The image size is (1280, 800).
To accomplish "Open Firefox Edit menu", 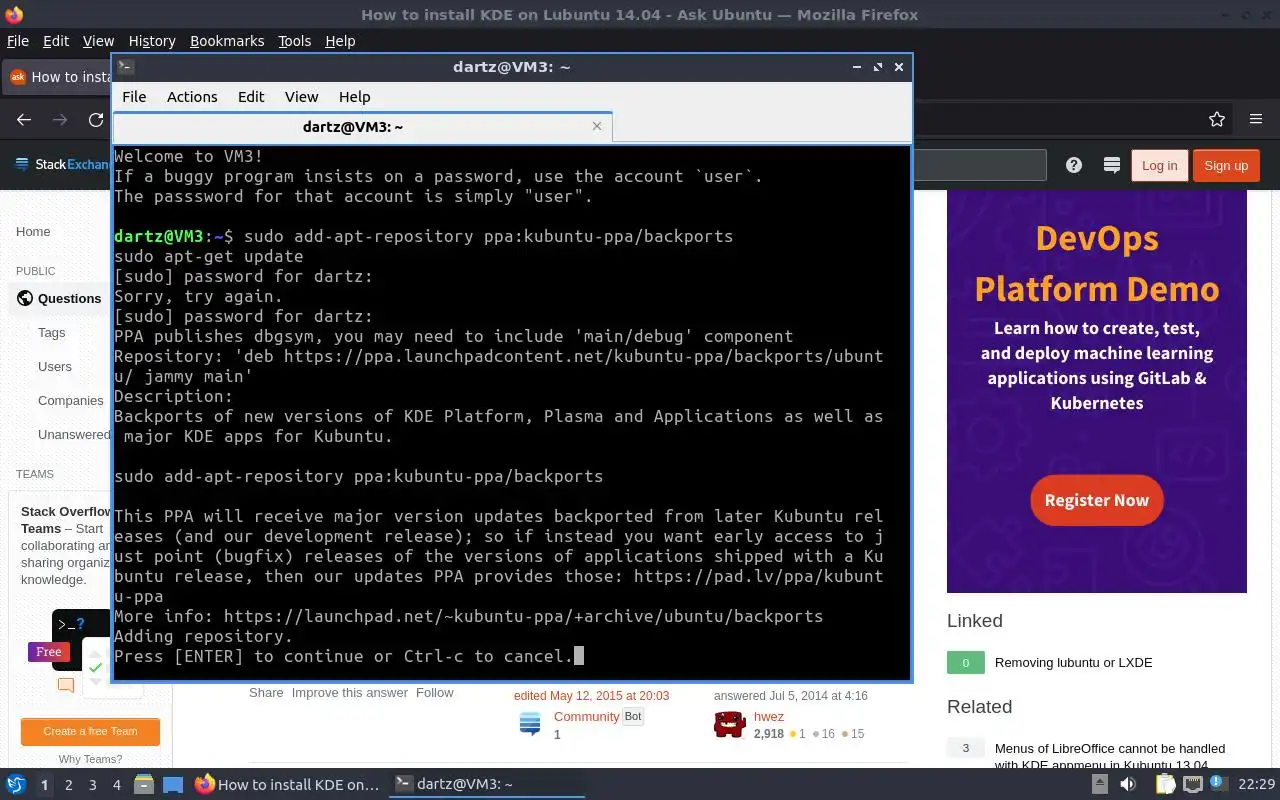I will click(56, 41).
